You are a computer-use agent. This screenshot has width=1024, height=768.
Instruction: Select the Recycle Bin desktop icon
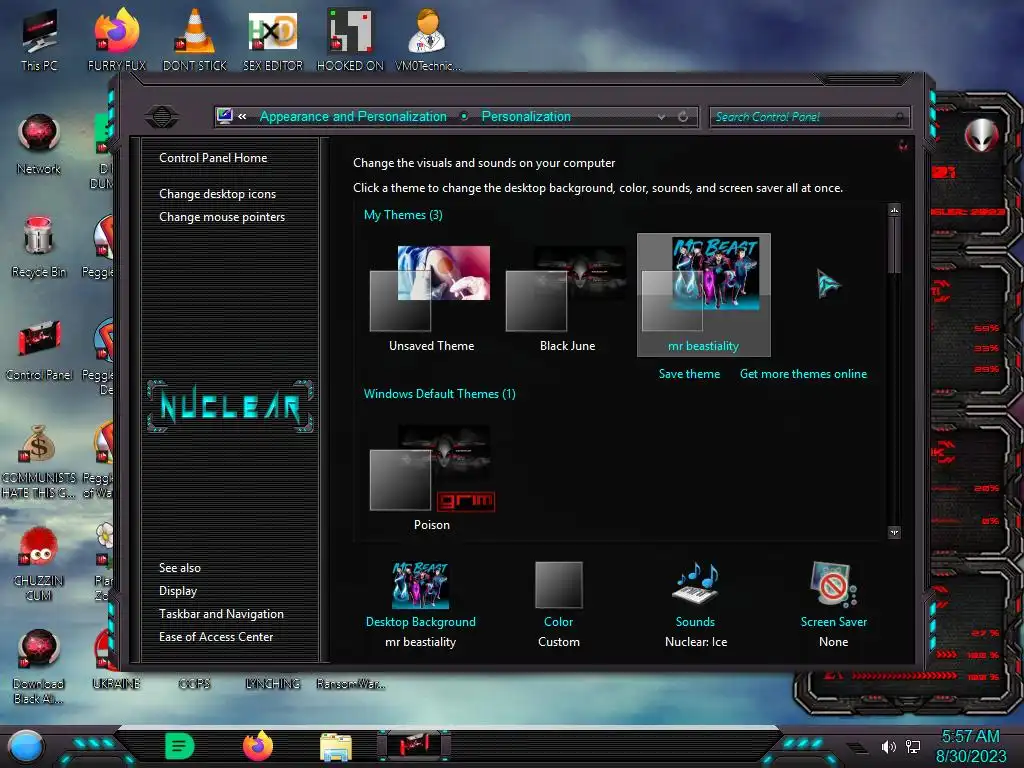[39, 247]
